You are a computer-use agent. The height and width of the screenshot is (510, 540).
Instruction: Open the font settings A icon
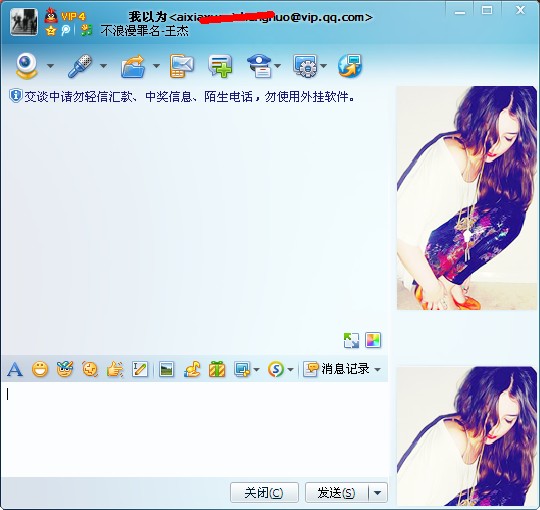coord(15,370)
